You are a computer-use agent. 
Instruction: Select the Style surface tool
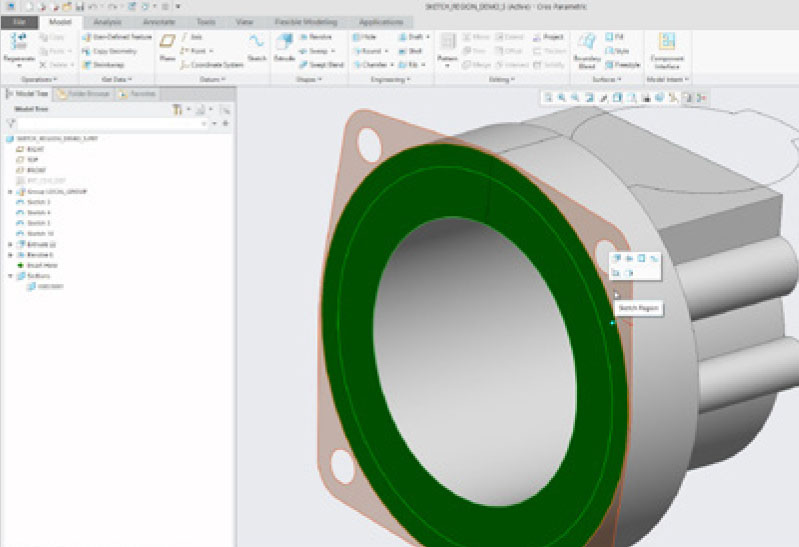[617, 51]
